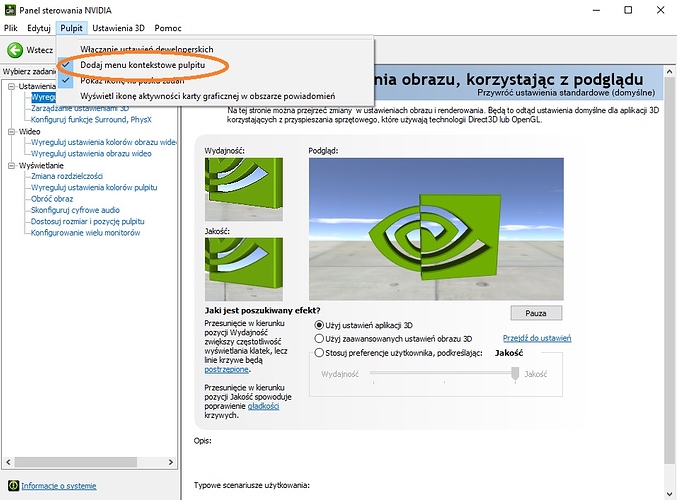Open Skonfiguruj cyfrowe audio
This screenshot has height=500, width=677.
coord(75,210)
